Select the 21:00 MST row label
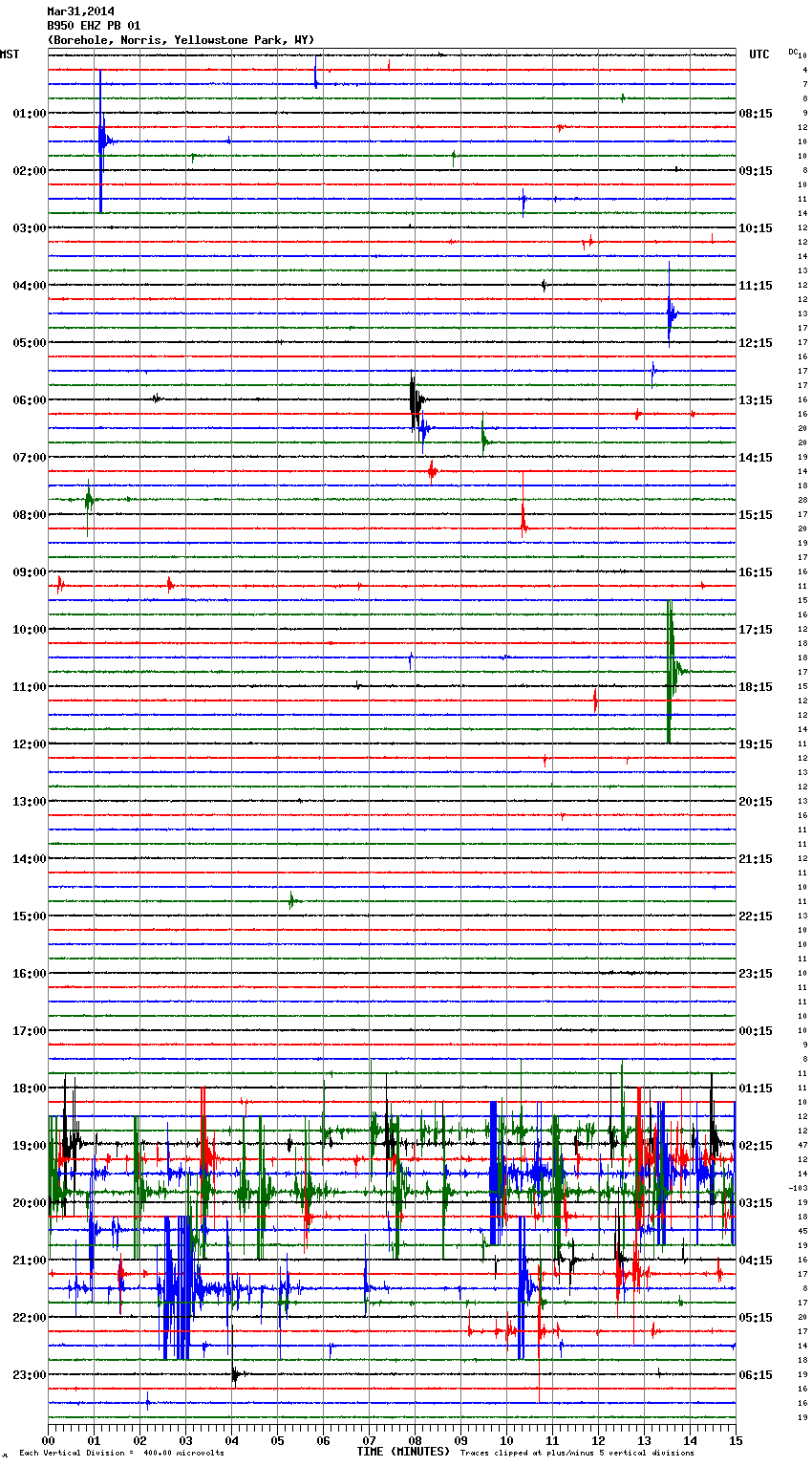 pos(30,1261)
